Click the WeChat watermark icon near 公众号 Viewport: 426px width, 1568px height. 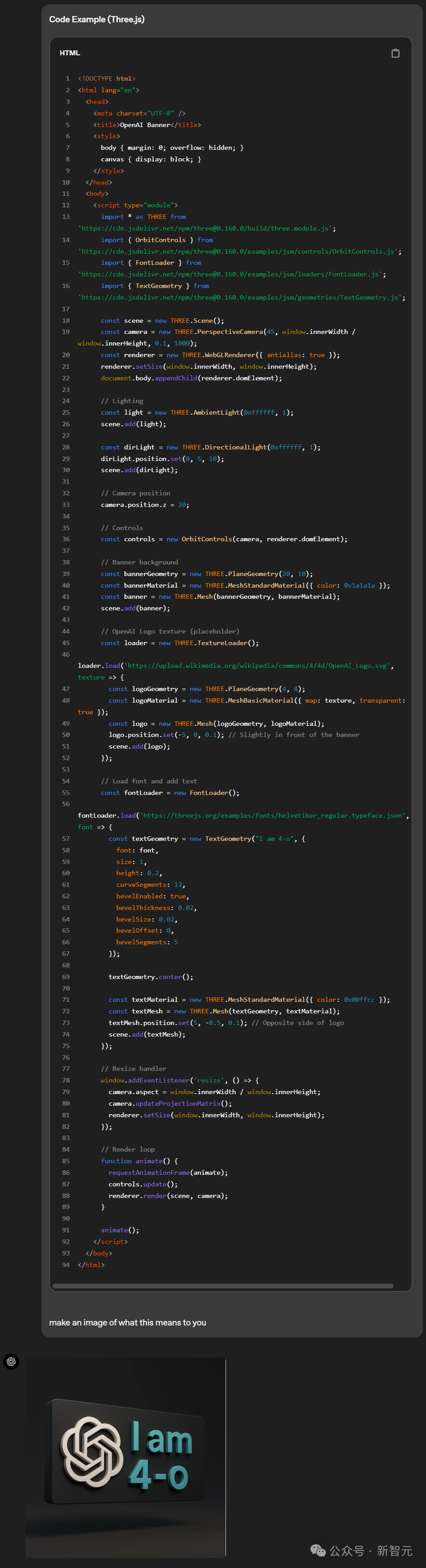pos(318,1550)
